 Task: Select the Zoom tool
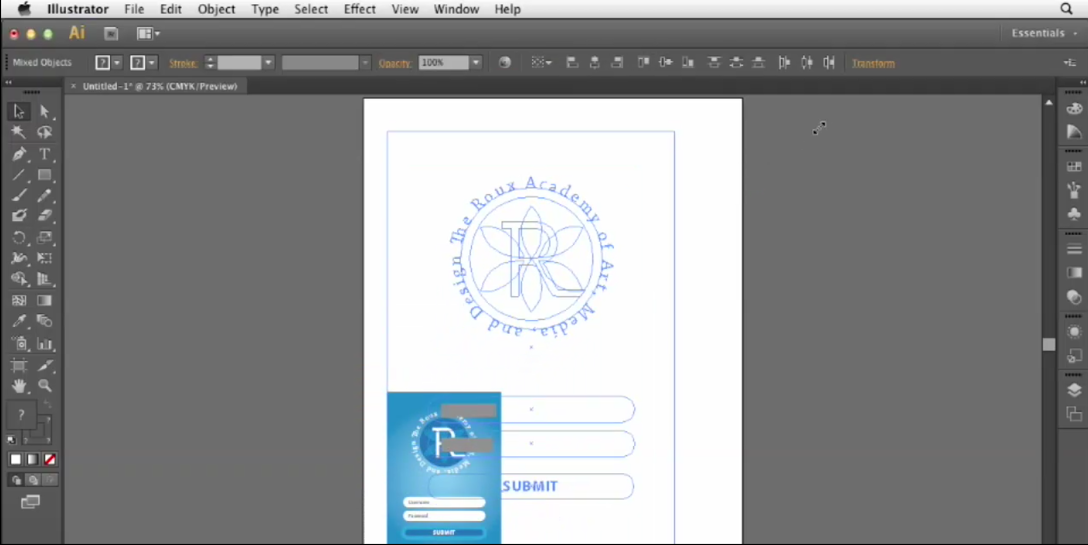pos(44,386)
